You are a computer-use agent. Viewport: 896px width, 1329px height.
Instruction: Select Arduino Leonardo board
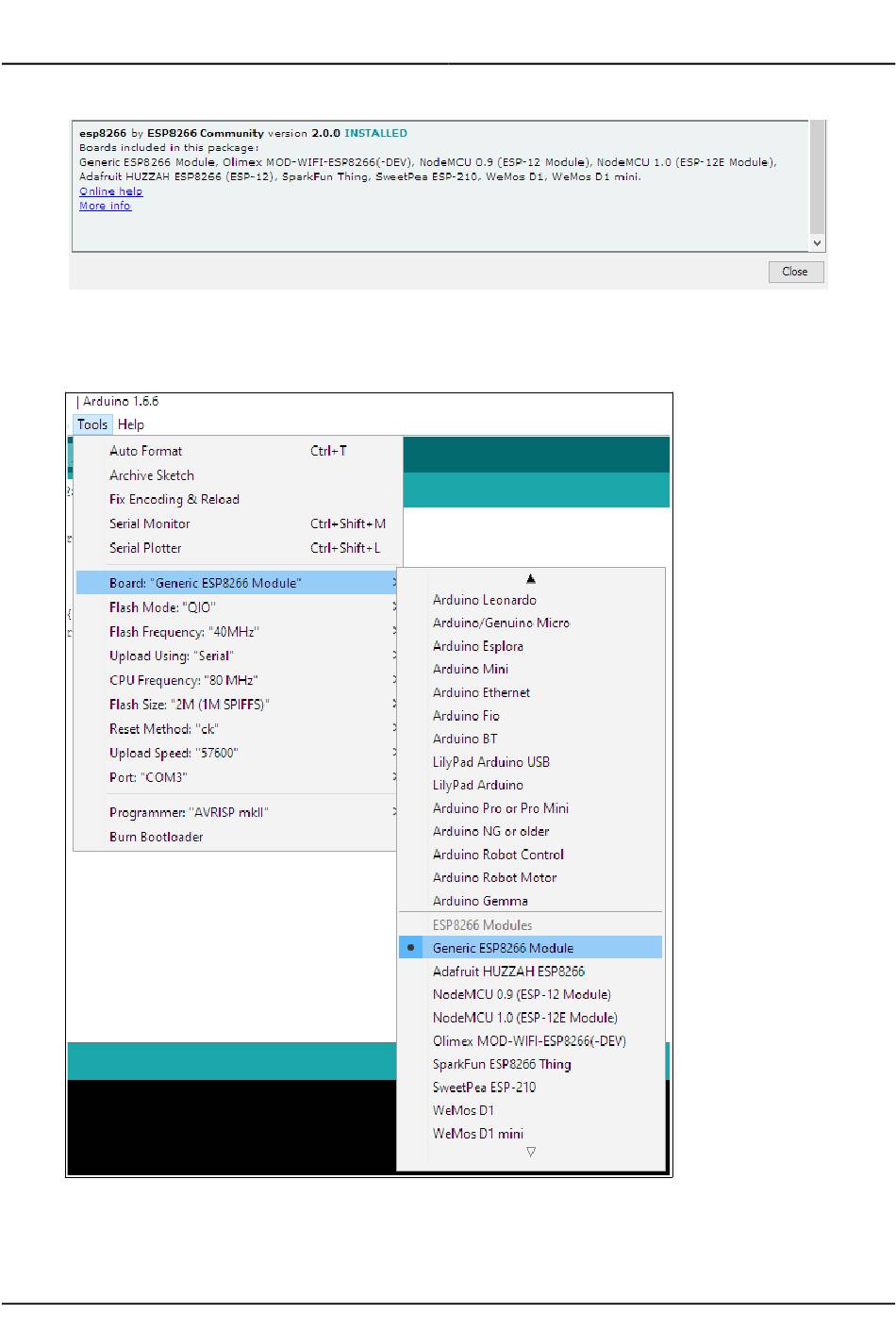[531, 600]
